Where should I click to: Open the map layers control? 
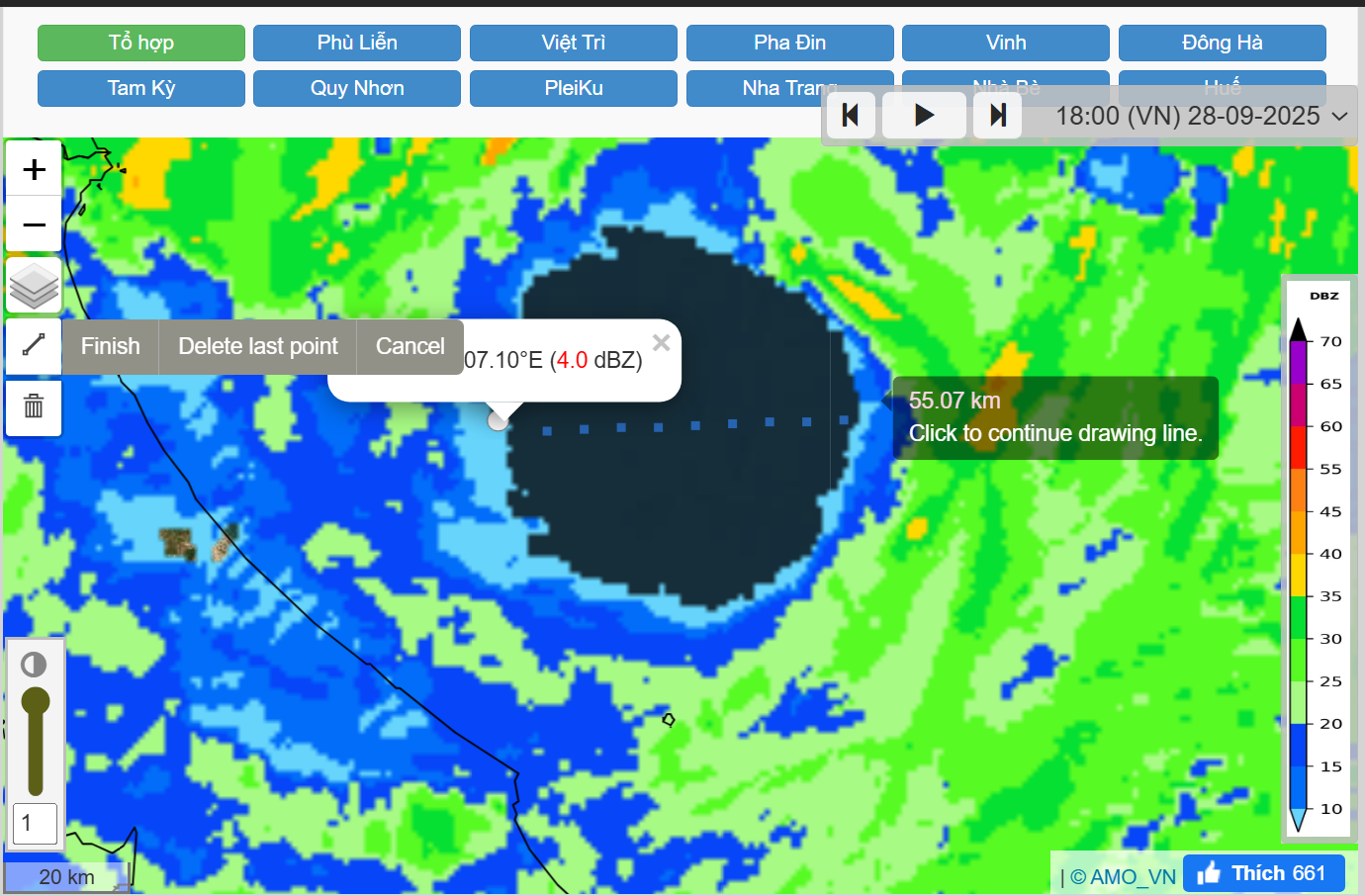[35, 287]
